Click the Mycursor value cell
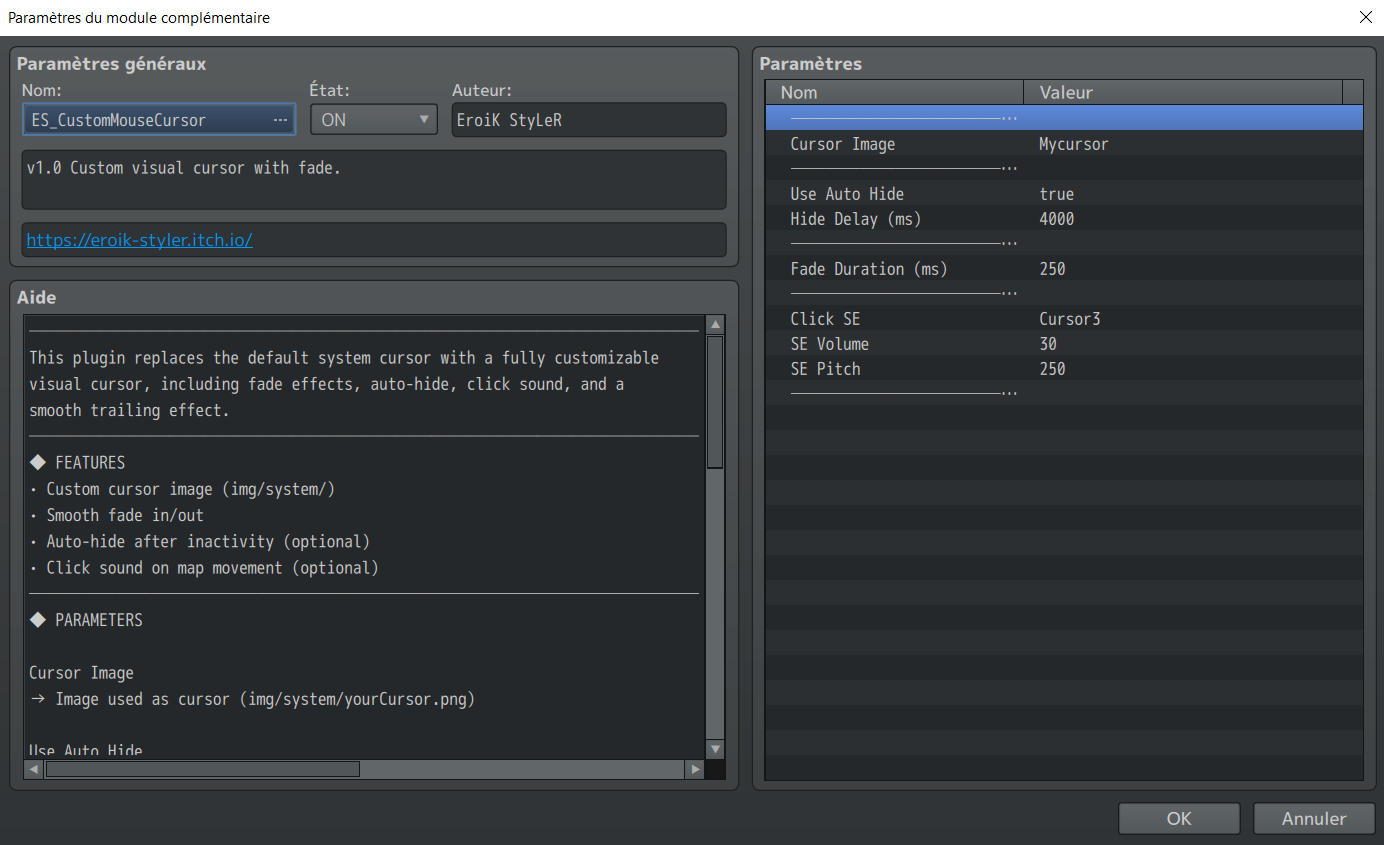The image size is (1384, 845). point(1074,144)
